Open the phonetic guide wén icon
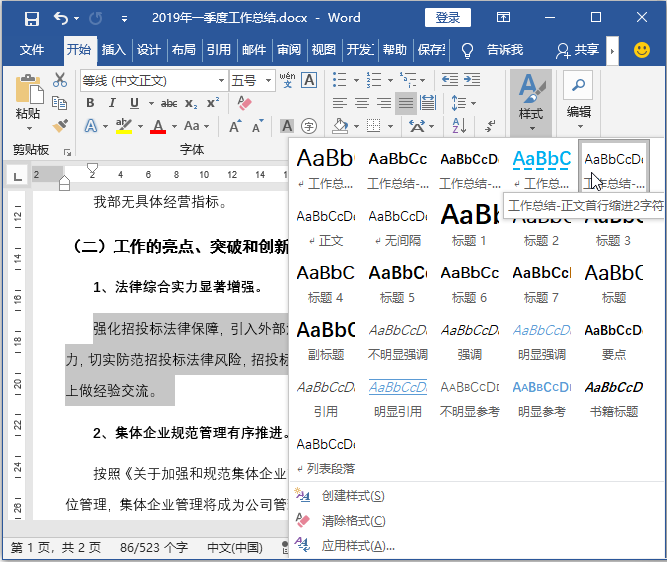 coord(287,80)
